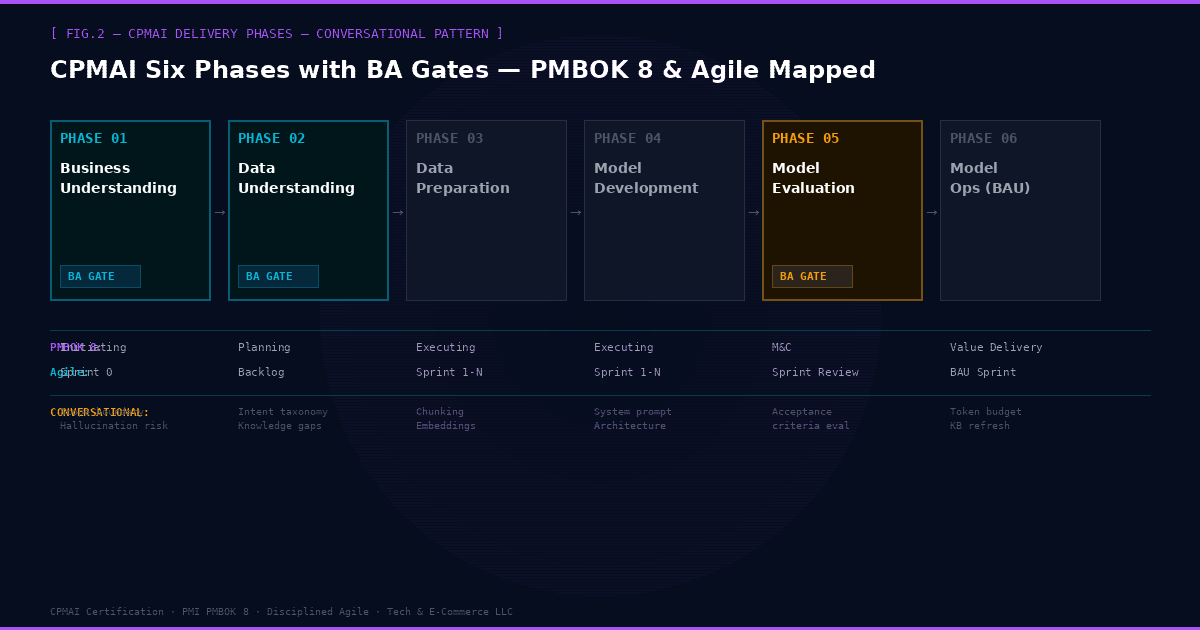Click the Value Delivery label
The width and height of the screenshot is (1200, 630).
(996, 348)
